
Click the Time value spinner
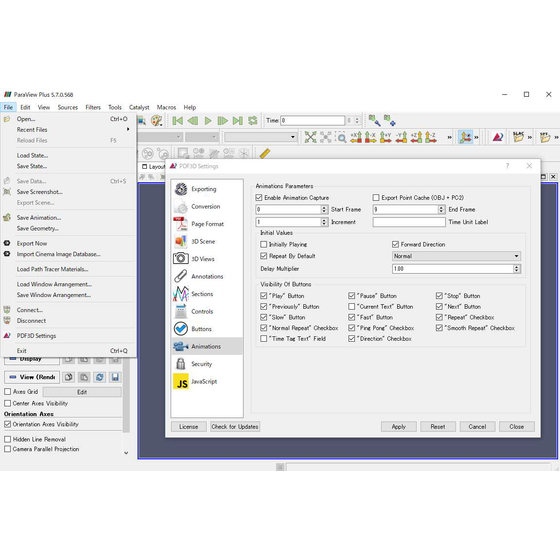(357, 121)
